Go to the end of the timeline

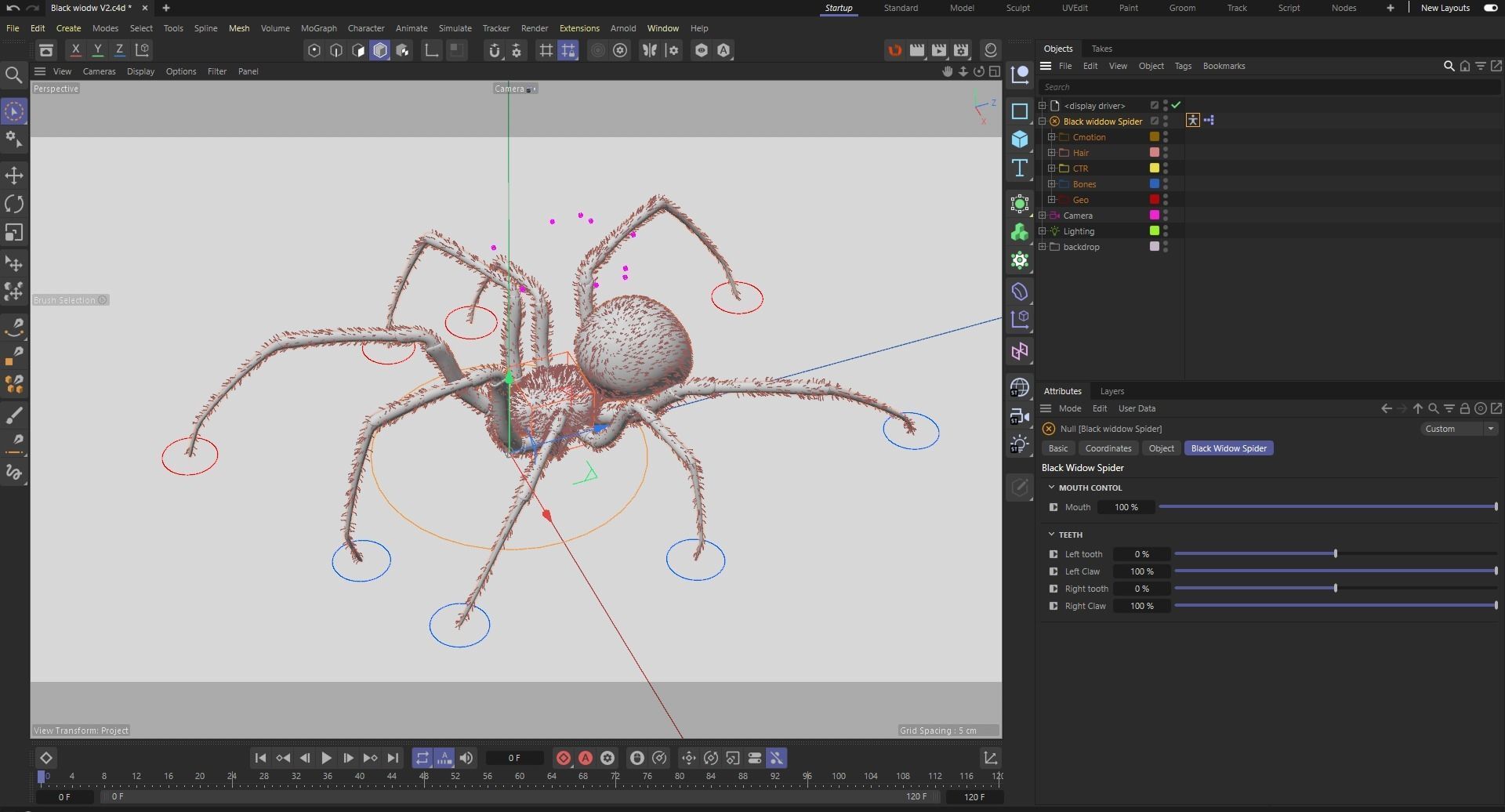[x=393, y=758]
